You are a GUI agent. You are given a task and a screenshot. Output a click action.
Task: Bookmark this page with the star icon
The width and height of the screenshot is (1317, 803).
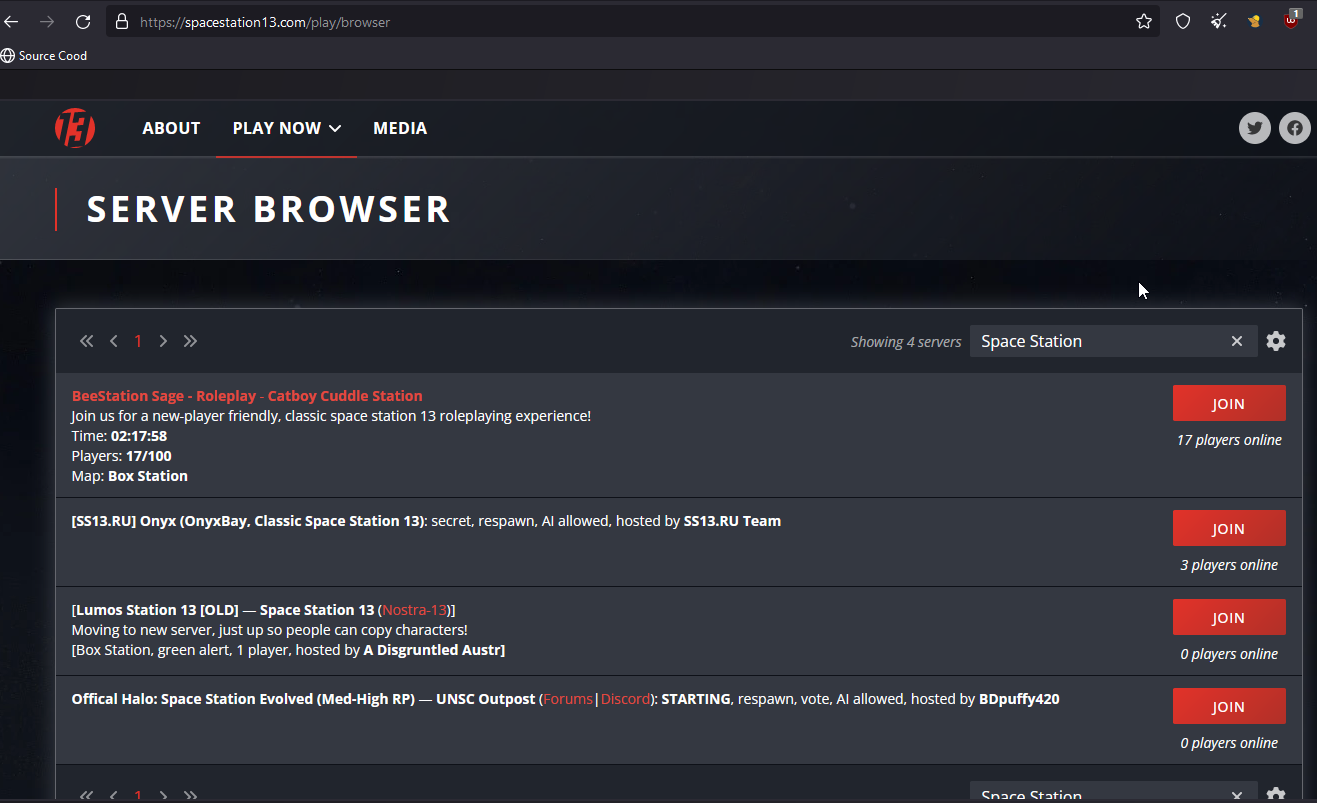tap(1144, 21)
